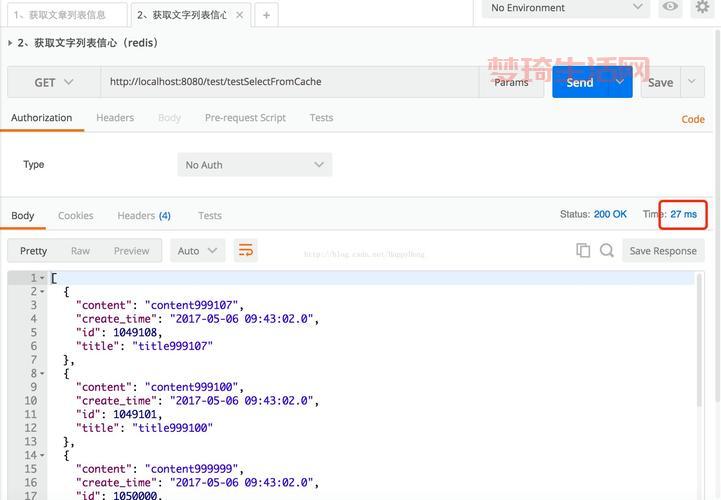Select the response Tests tab
This screenshot has height=500, width=721.
210,216
